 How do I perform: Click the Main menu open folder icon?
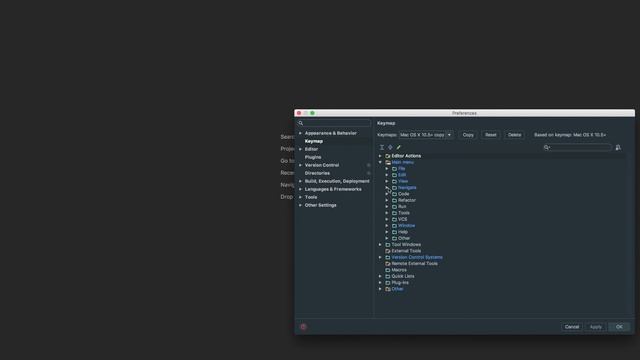coord(388,162)
